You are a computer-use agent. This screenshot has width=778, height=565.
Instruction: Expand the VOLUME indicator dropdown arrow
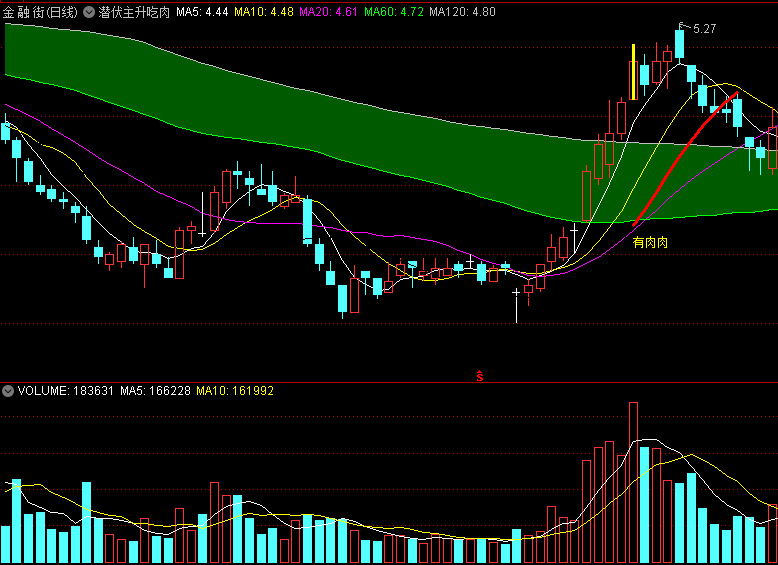pos(7,391)
